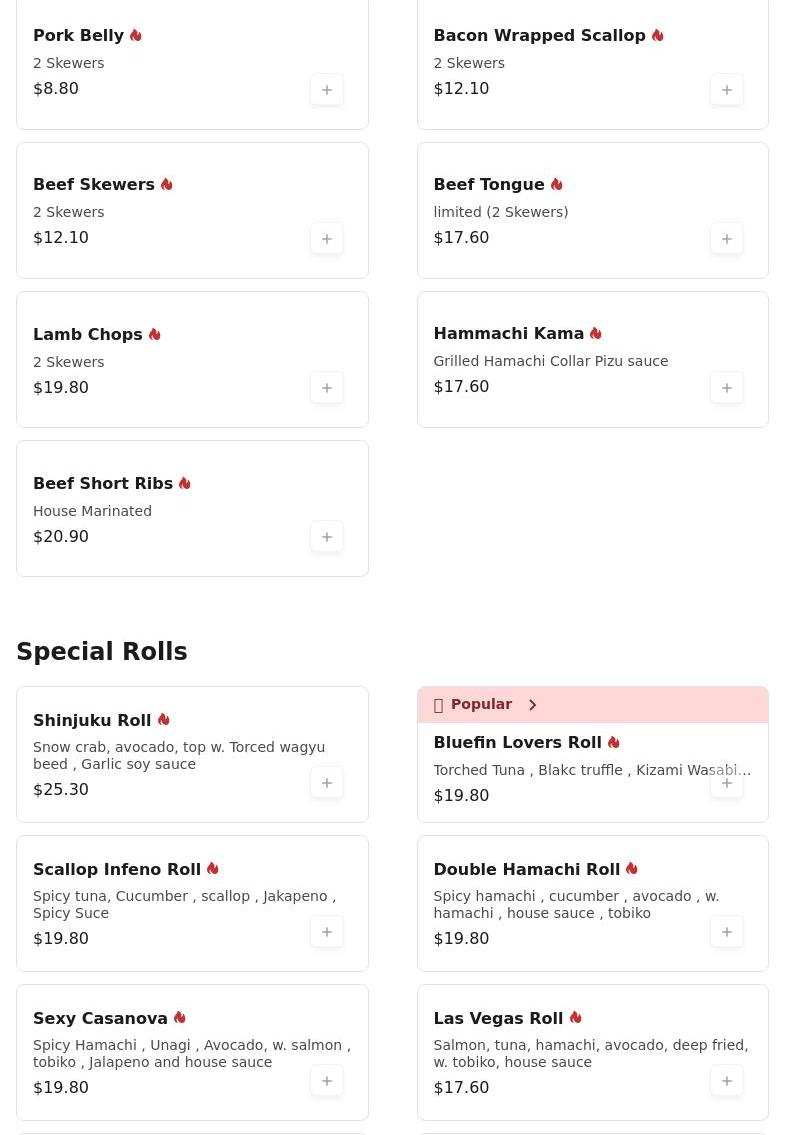Add Beef Tongue skewers to cart
The width and height of the screenshot is (785, 1135).
click(x=727, y=239)
